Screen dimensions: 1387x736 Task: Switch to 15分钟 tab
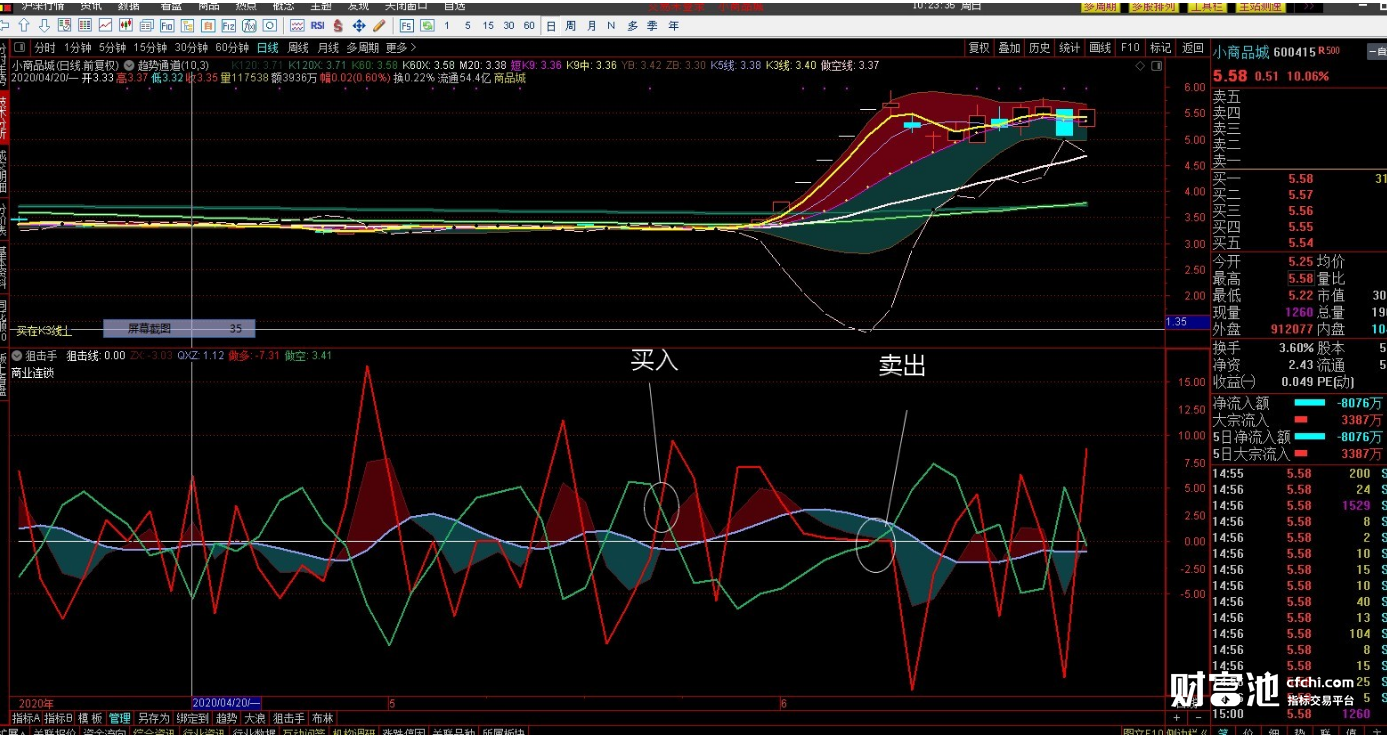[x=150, y=47]
